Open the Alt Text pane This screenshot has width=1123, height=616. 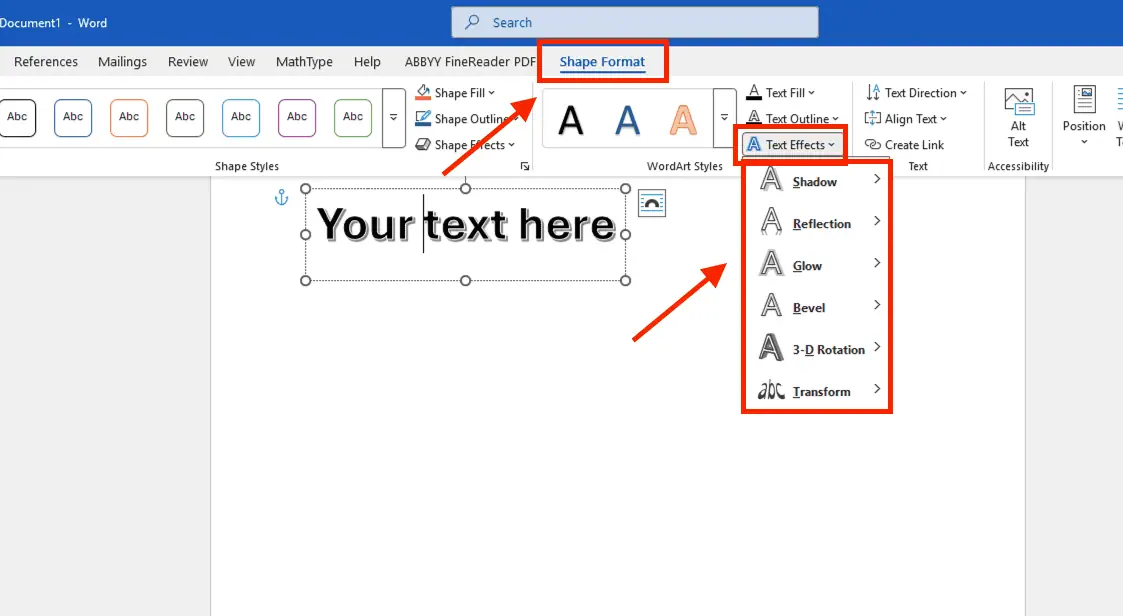point(1018,118)
